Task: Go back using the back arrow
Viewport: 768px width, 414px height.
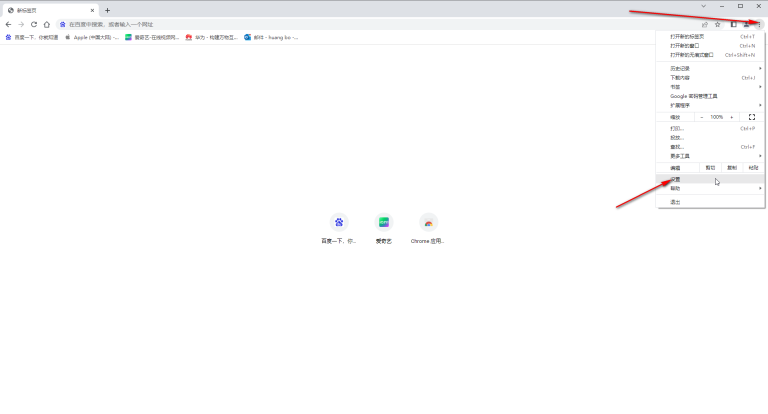Action: [x=8, y=24]
